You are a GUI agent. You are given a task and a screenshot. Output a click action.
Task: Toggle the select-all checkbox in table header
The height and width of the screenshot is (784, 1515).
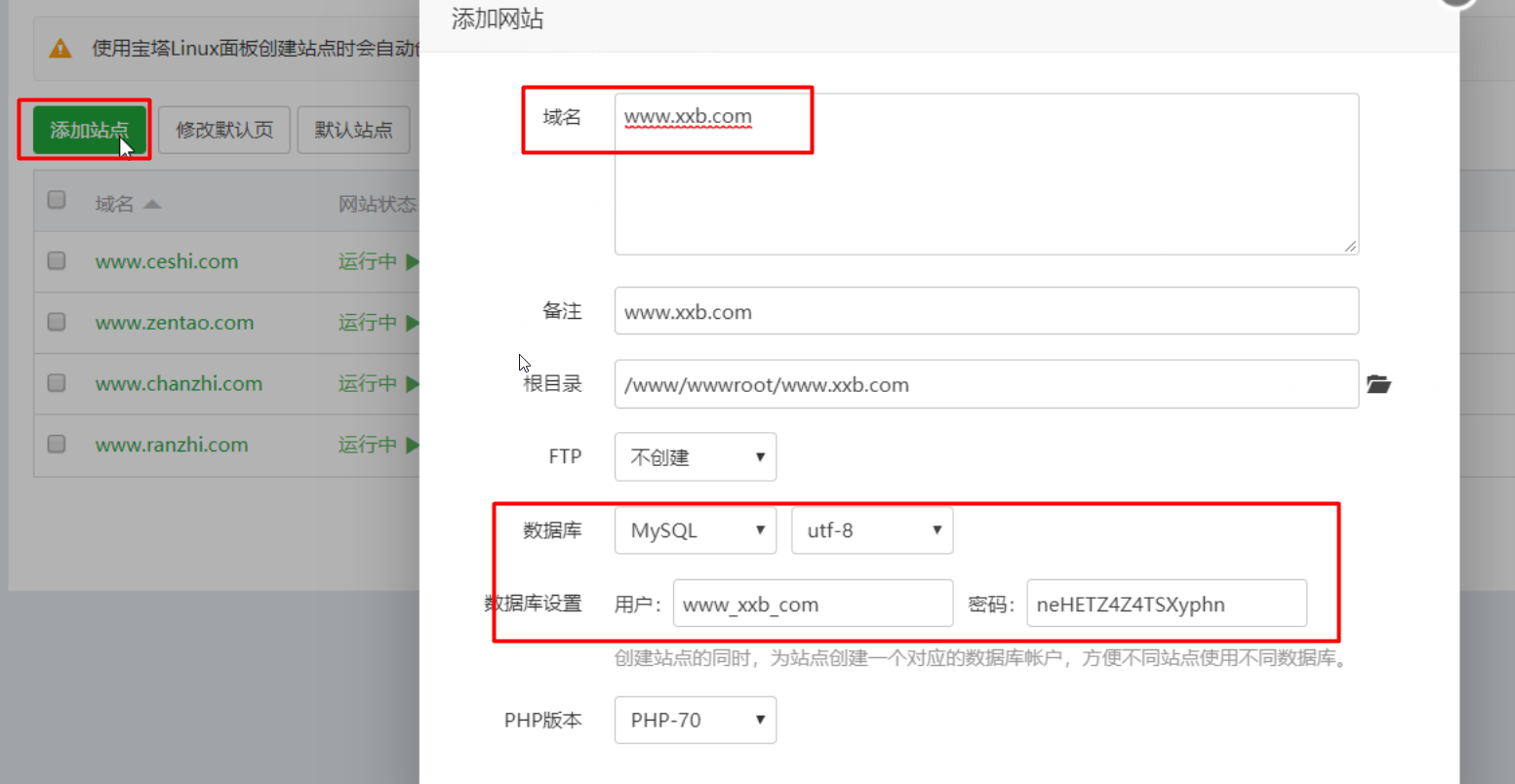point(57,200)
